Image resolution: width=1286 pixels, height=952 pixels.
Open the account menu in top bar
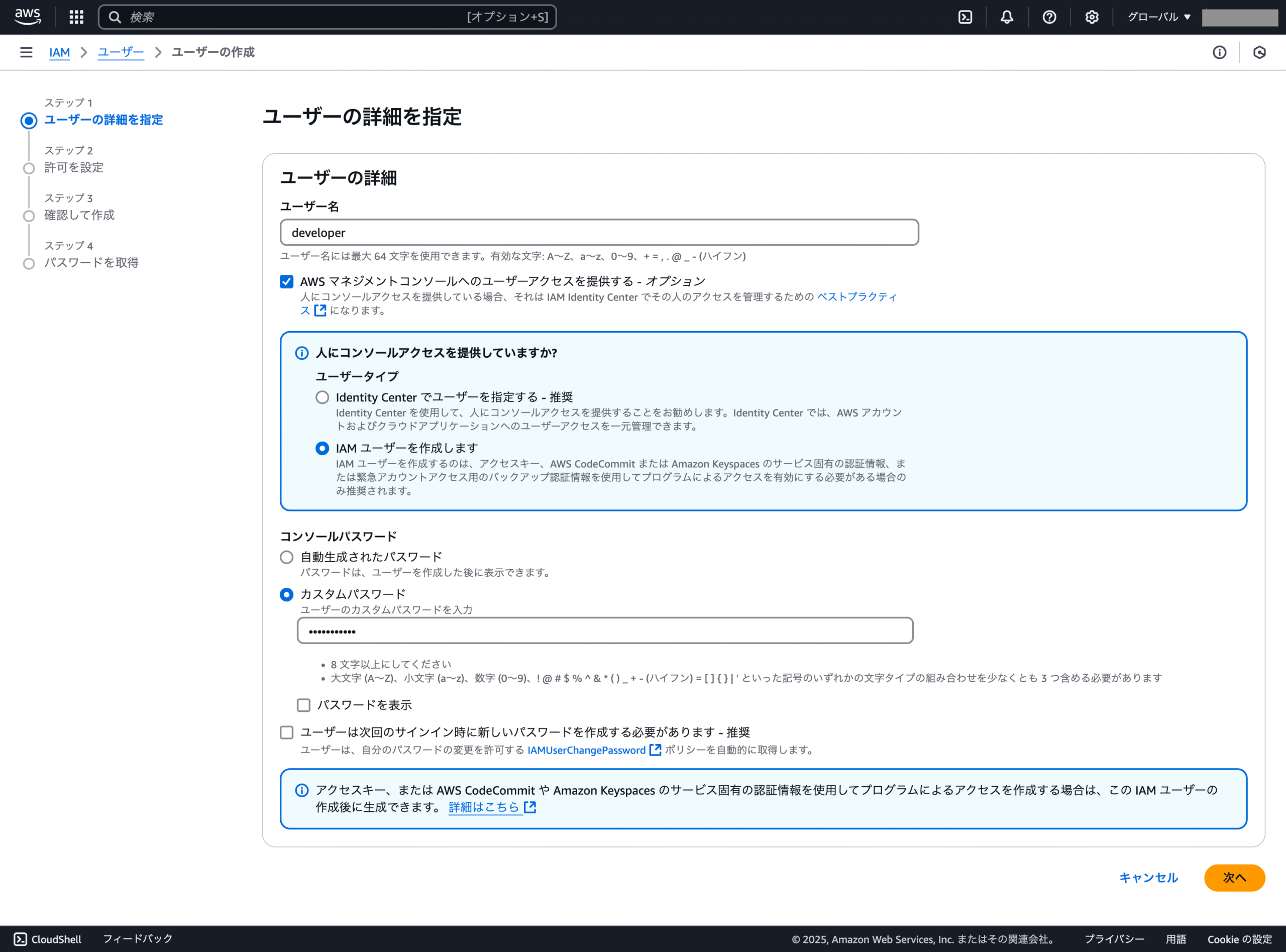click(x=1239, y=17)
